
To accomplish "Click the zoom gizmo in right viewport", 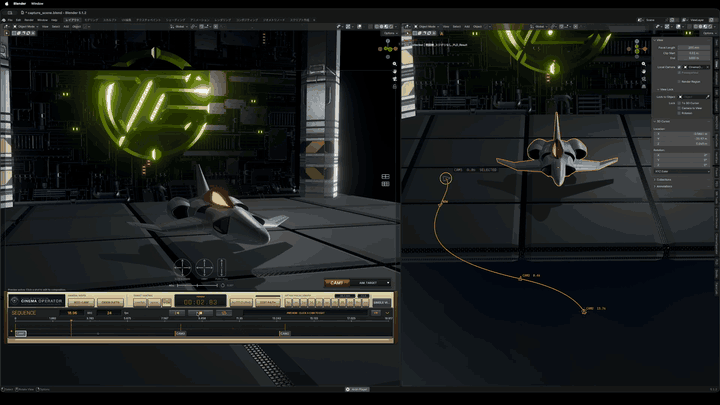I will (643, 64).
